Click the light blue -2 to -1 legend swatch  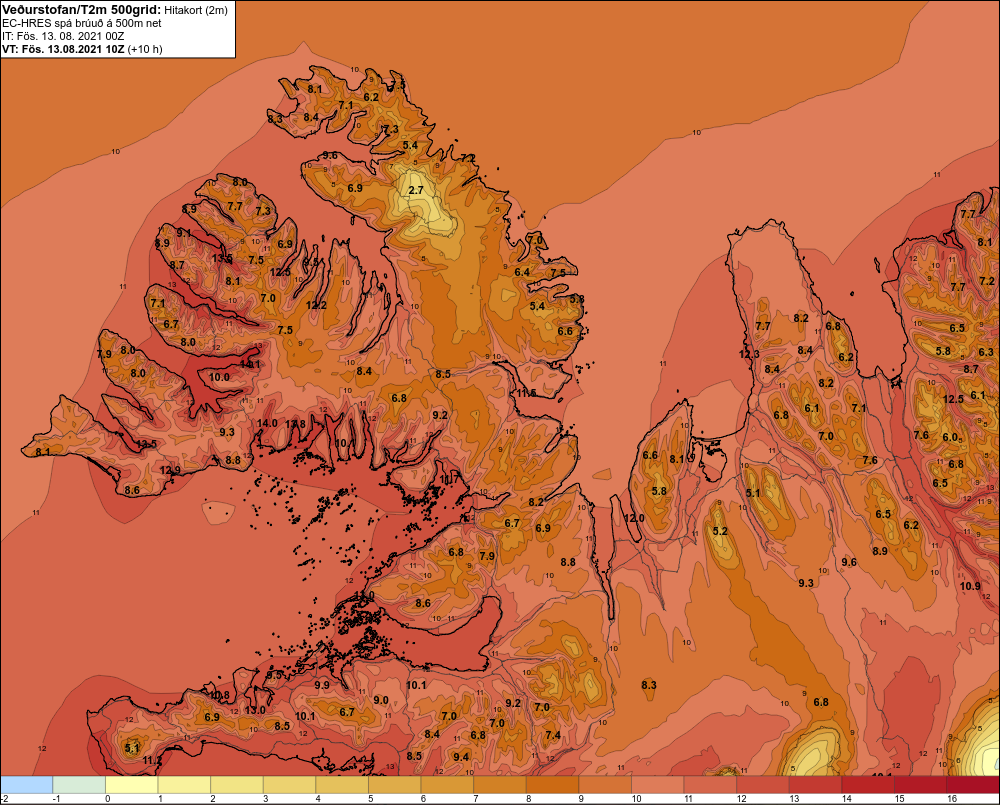[27, 784]
